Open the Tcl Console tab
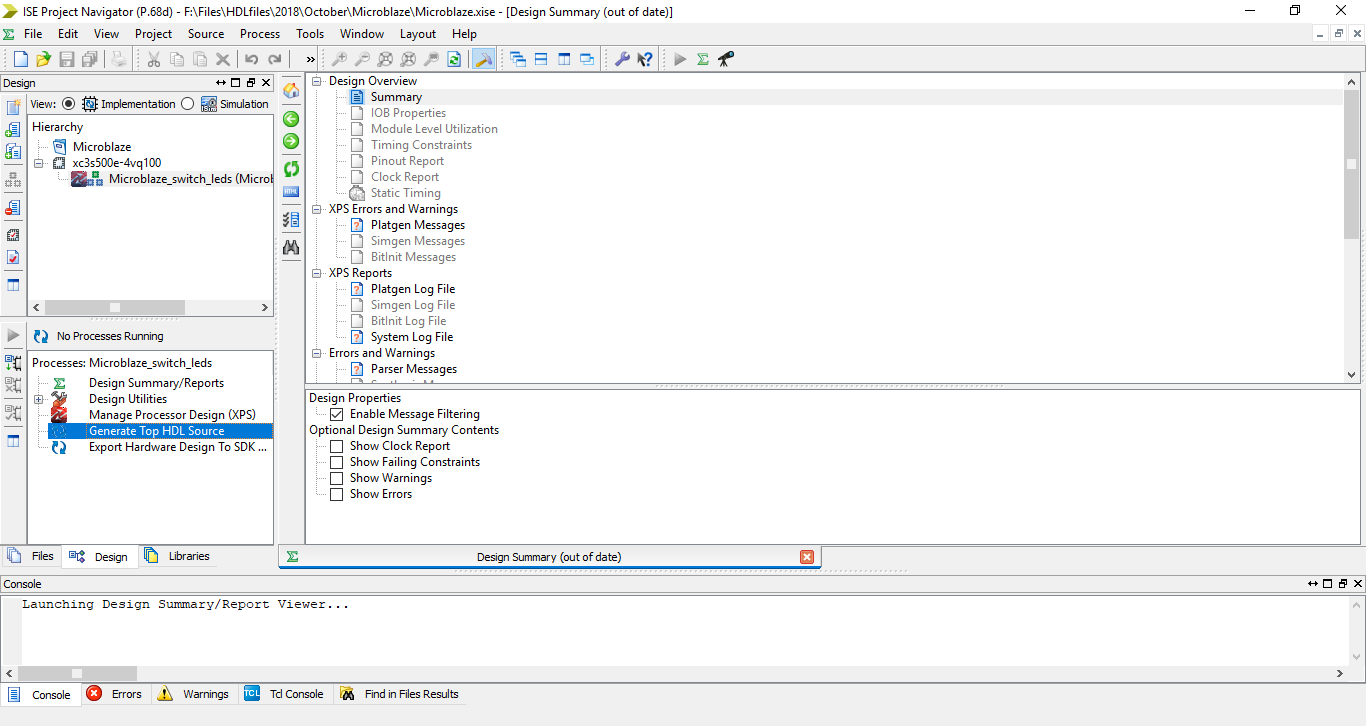Viewport: 1366px width, 726px height. (284, 694)
